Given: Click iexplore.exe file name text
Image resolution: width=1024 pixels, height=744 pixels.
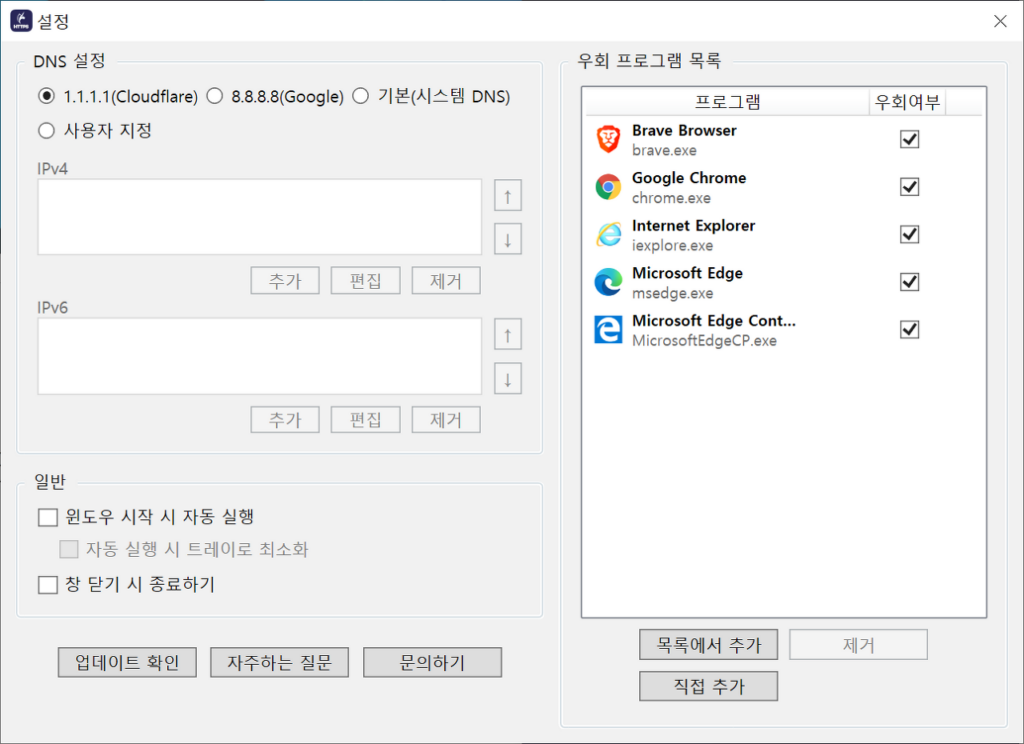Looking at the screenshot, I should 673,246.
